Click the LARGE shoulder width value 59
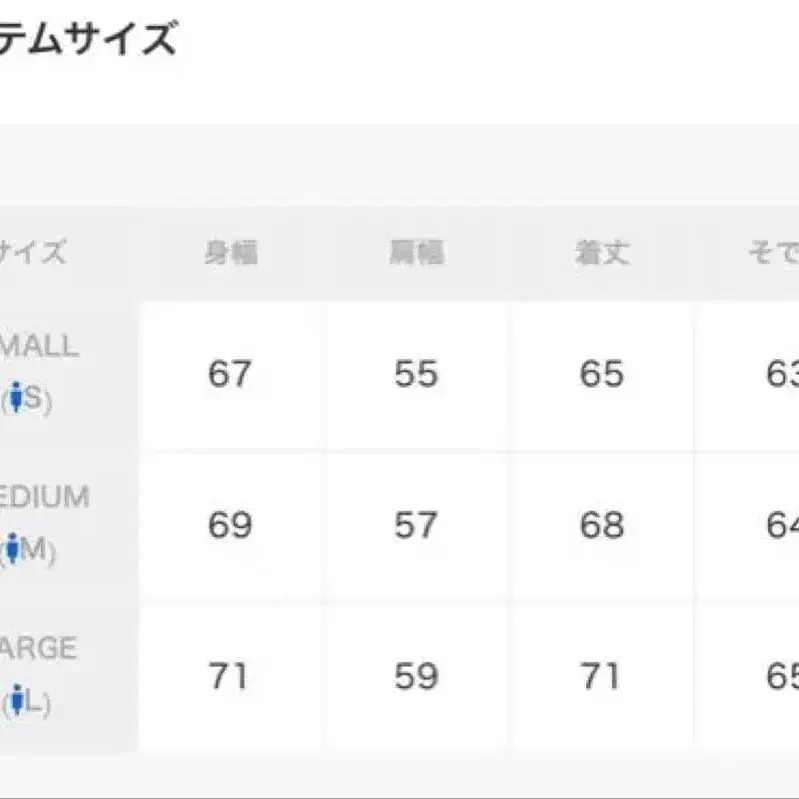Image resolution: width=799 pixels, height=799 pixels. [x=416, y=677]
